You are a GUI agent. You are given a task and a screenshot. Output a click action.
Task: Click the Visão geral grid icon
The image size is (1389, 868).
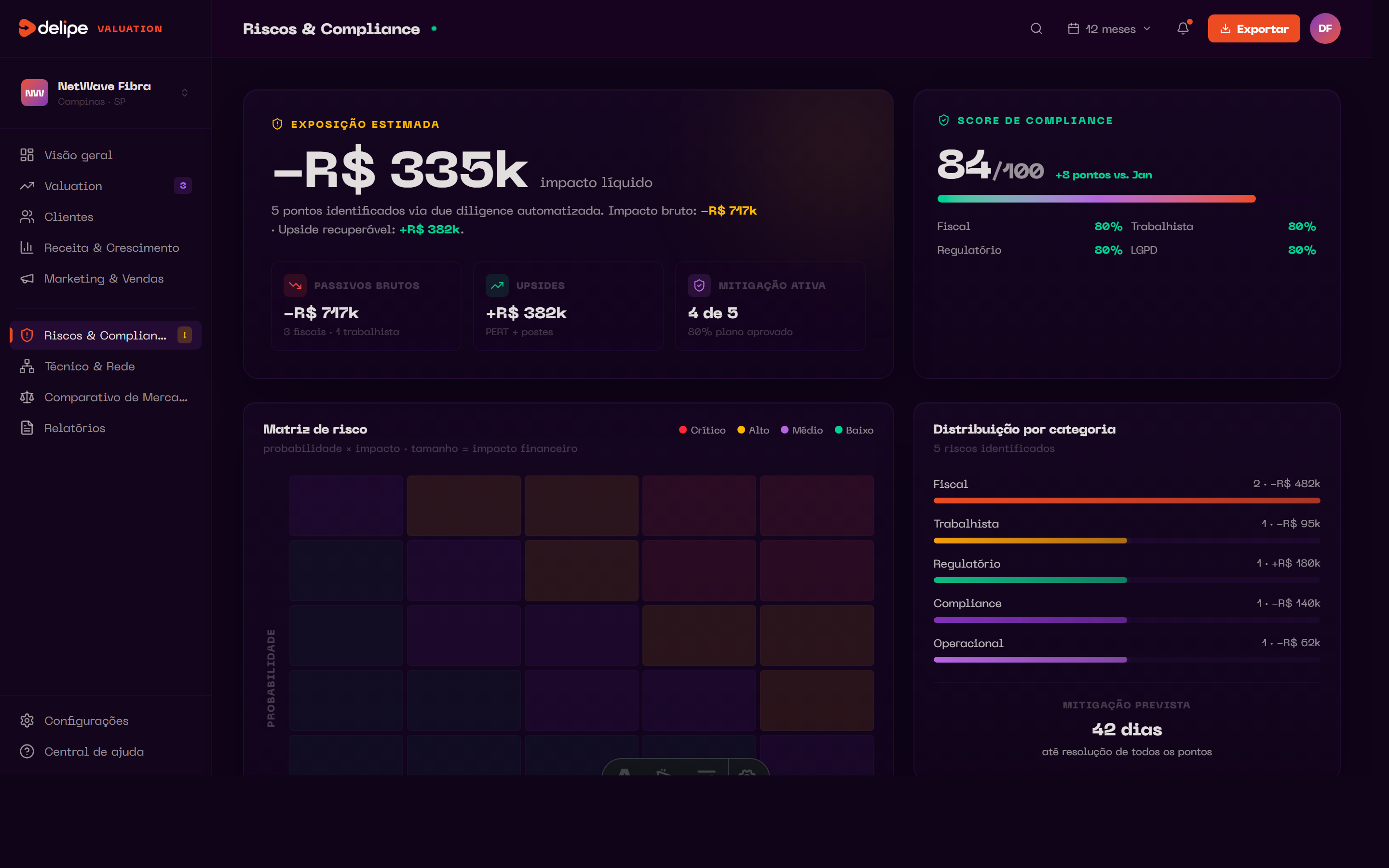(27, 155)
